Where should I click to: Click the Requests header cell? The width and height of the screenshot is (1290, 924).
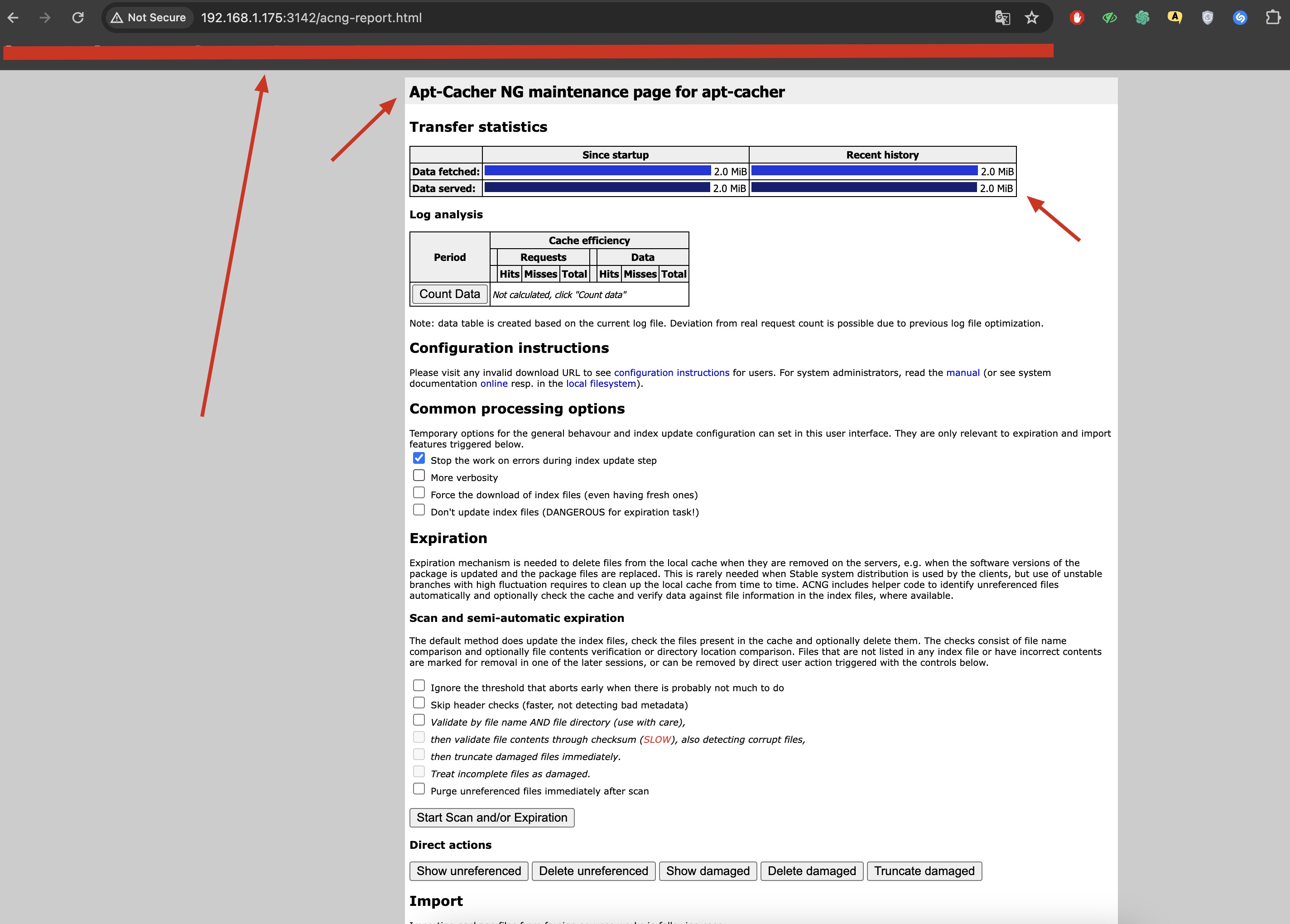pos(543,258)
